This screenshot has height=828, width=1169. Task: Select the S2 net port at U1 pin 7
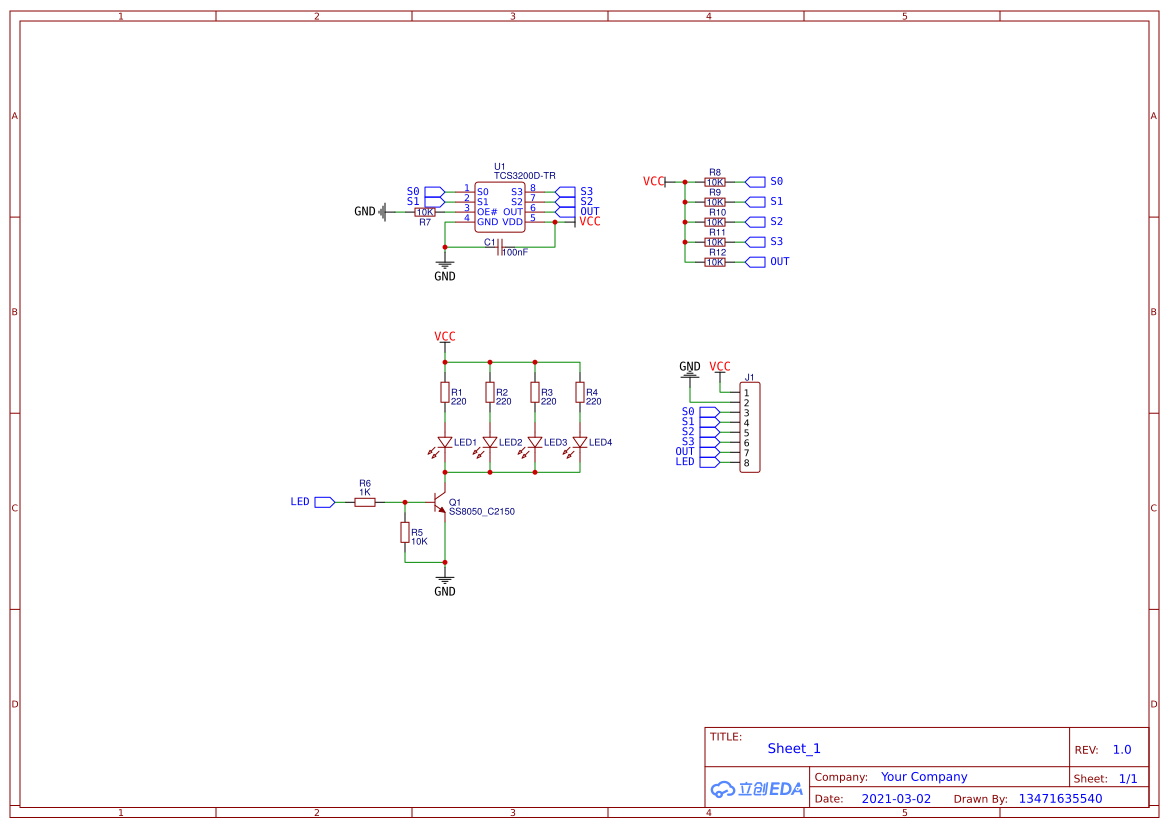click(x=566, y=202)
